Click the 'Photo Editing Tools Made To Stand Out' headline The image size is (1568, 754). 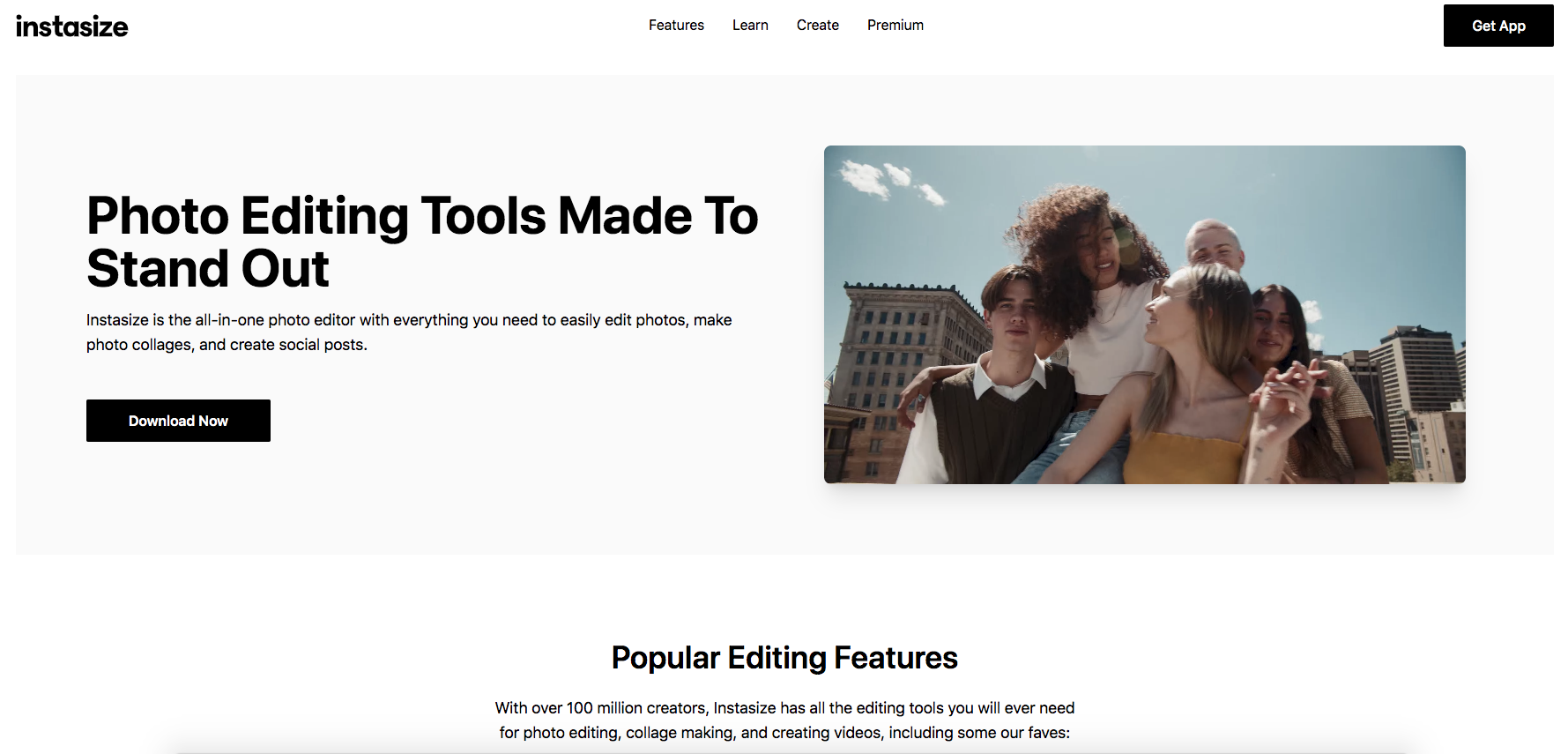point(421,242)
